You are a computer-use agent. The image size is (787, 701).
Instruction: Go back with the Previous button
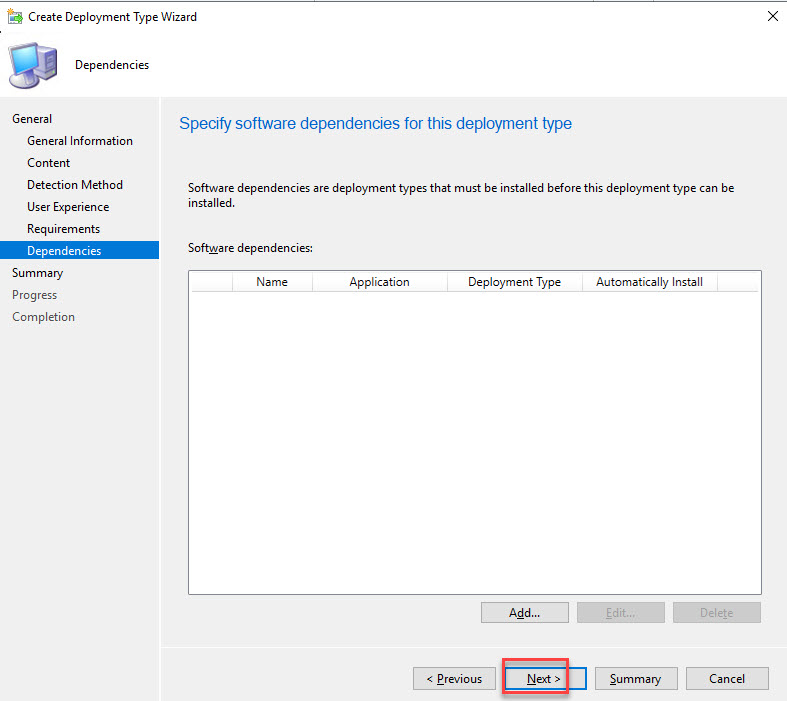454,679
